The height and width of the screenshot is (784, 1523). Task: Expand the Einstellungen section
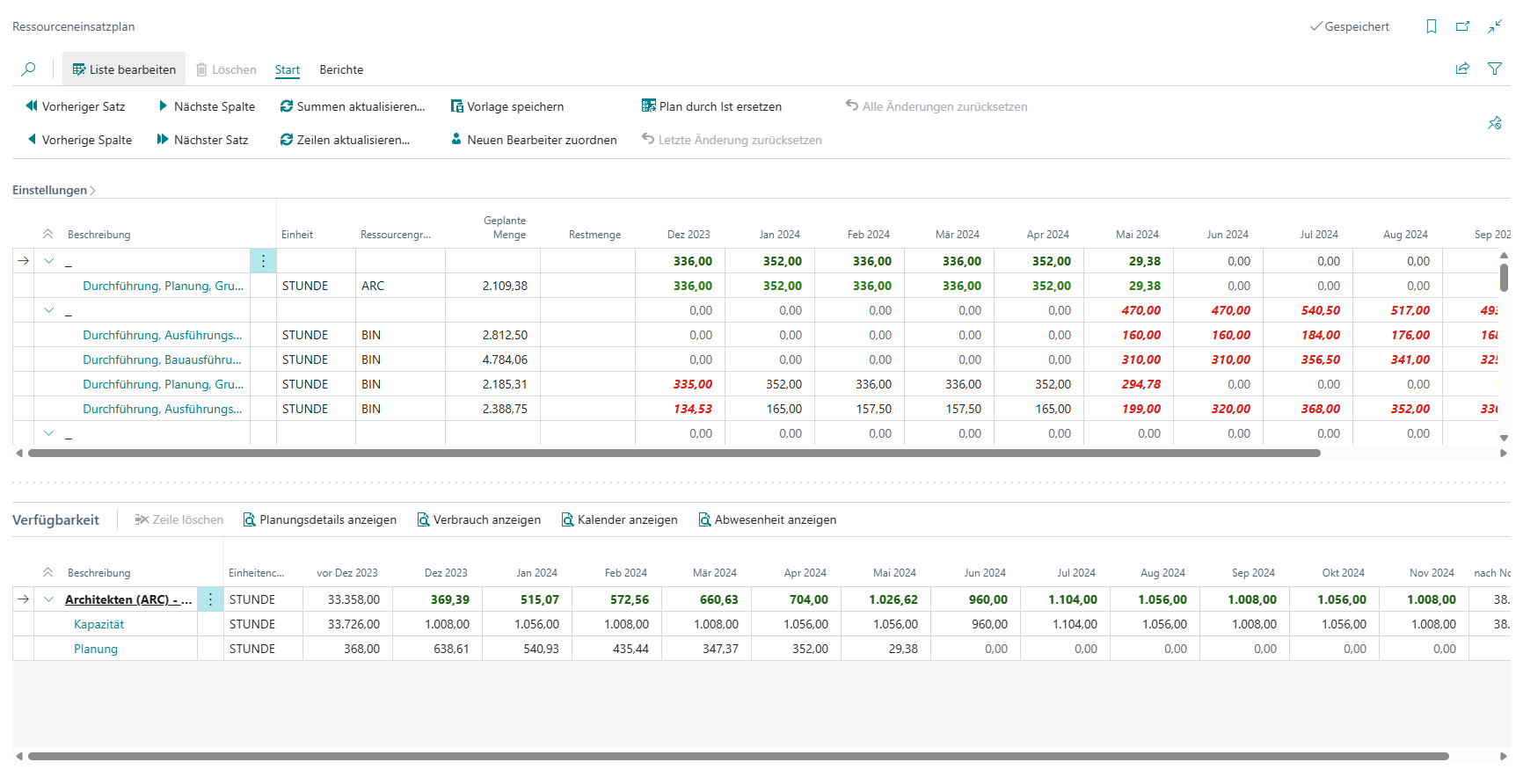click(x=54, y=190)
